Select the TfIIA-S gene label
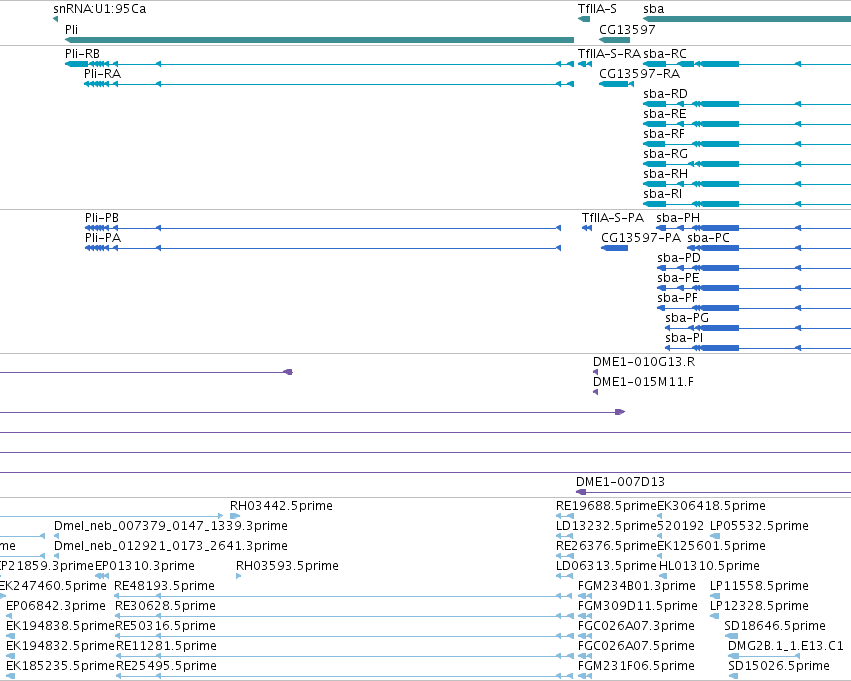 tap(597, 9)
